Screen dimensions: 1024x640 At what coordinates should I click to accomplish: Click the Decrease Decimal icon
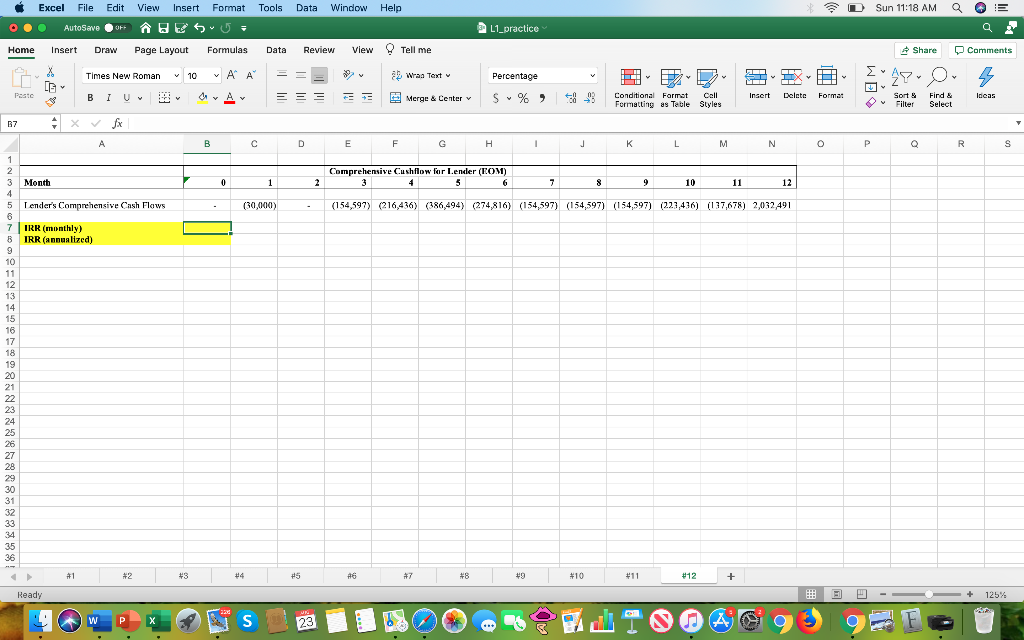(x=590, y=98)
